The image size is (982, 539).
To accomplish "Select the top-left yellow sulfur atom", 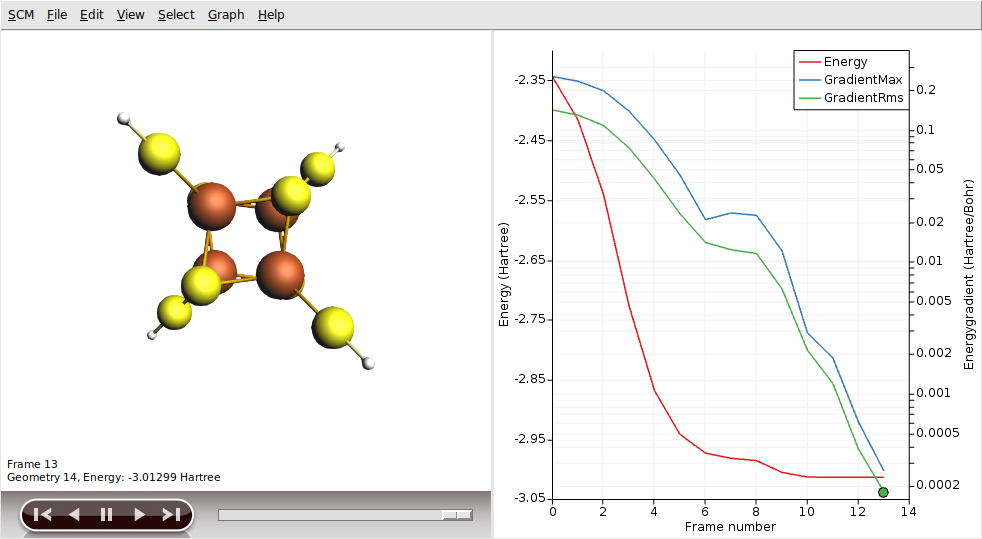I will (x=159, y=154).
